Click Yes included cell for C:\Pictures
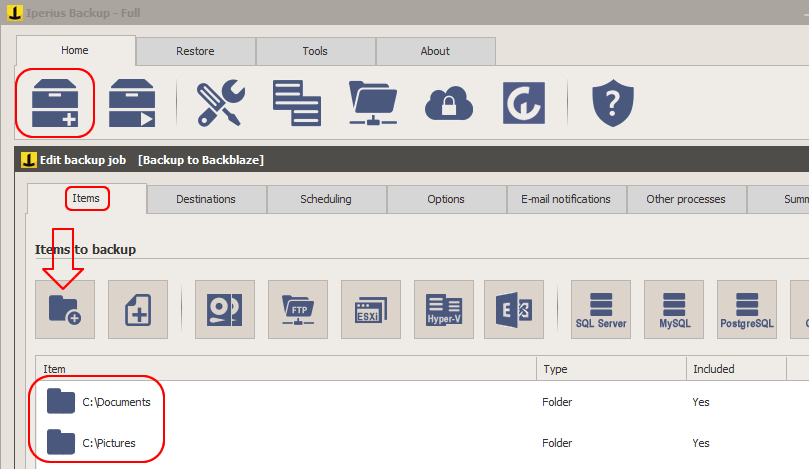Screen dimensions: 809x469 coord(701,443)
